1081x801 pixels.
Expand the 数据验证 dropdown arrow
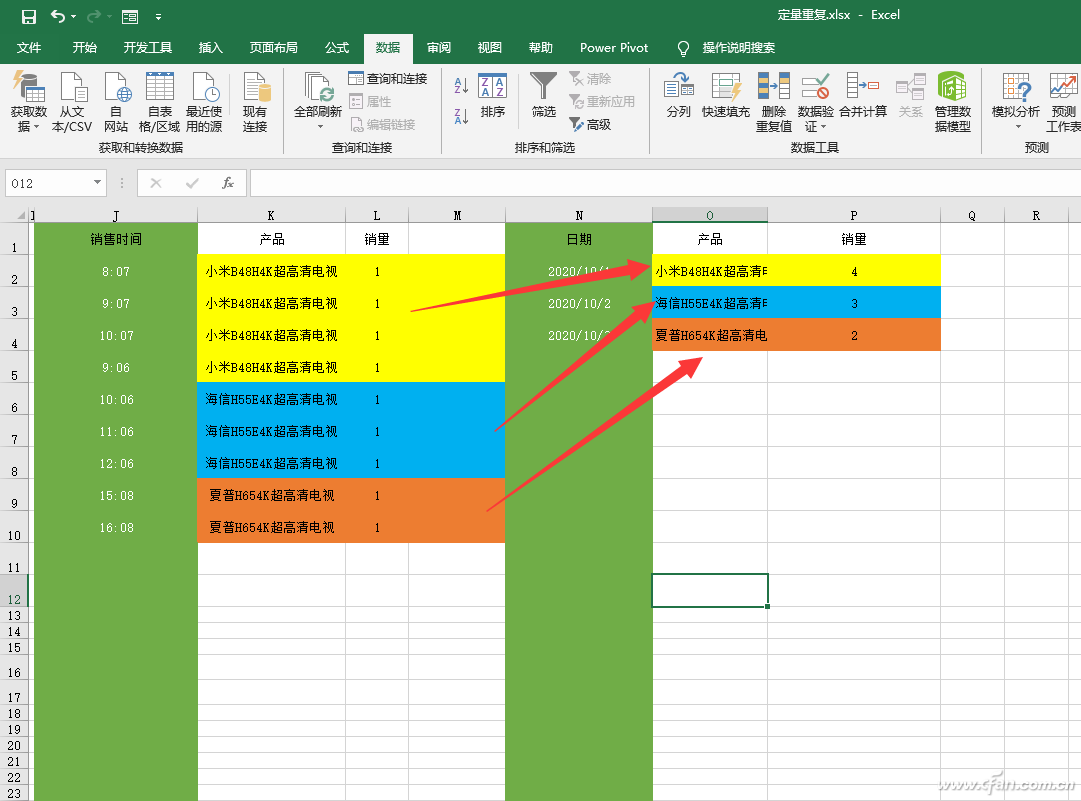[x=823, y=127]
